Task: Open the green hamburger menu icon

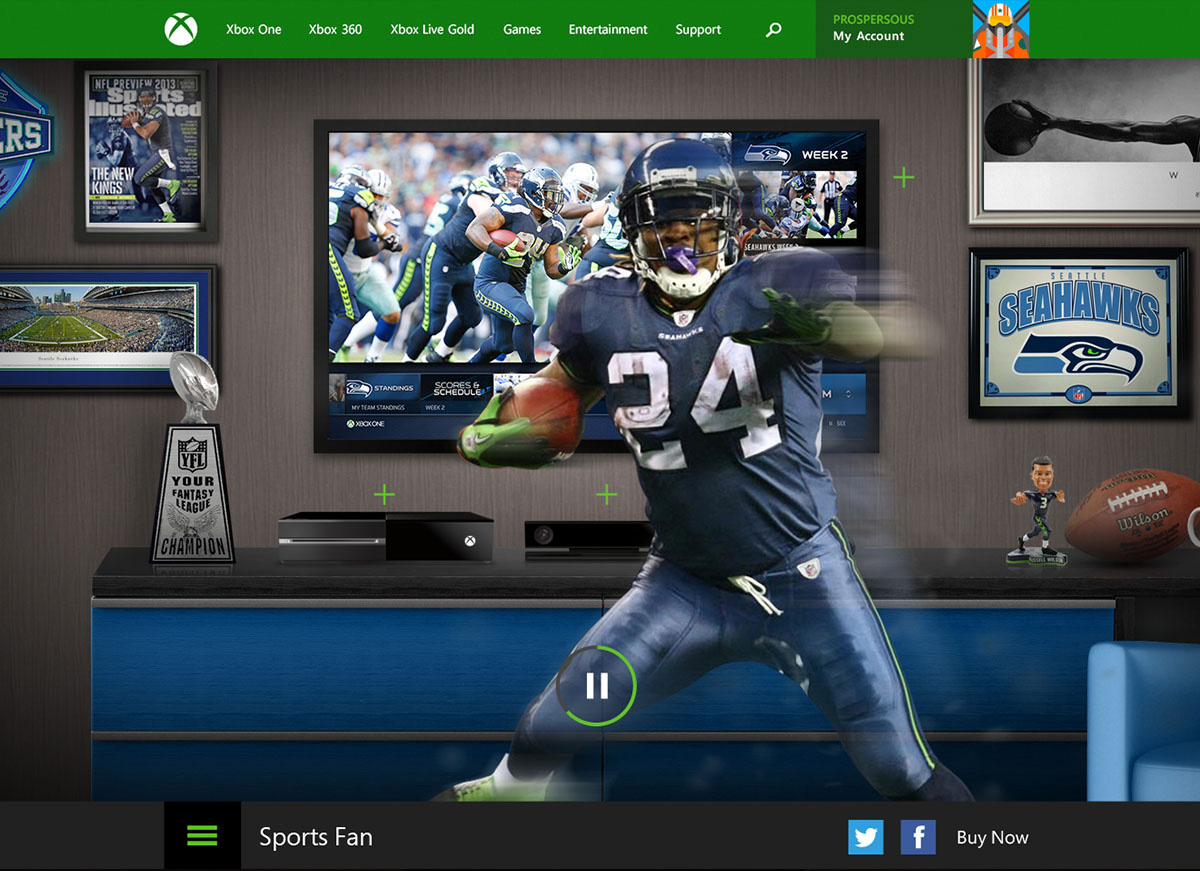Action: (x=202, y=836)
